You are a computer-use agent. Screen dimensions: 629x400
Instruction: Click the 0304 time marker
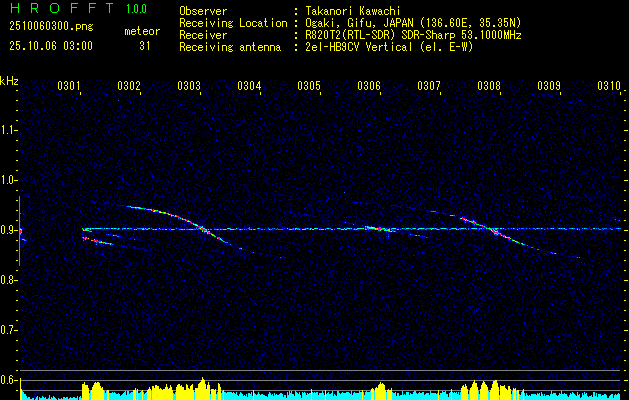(x=249, y=85)
